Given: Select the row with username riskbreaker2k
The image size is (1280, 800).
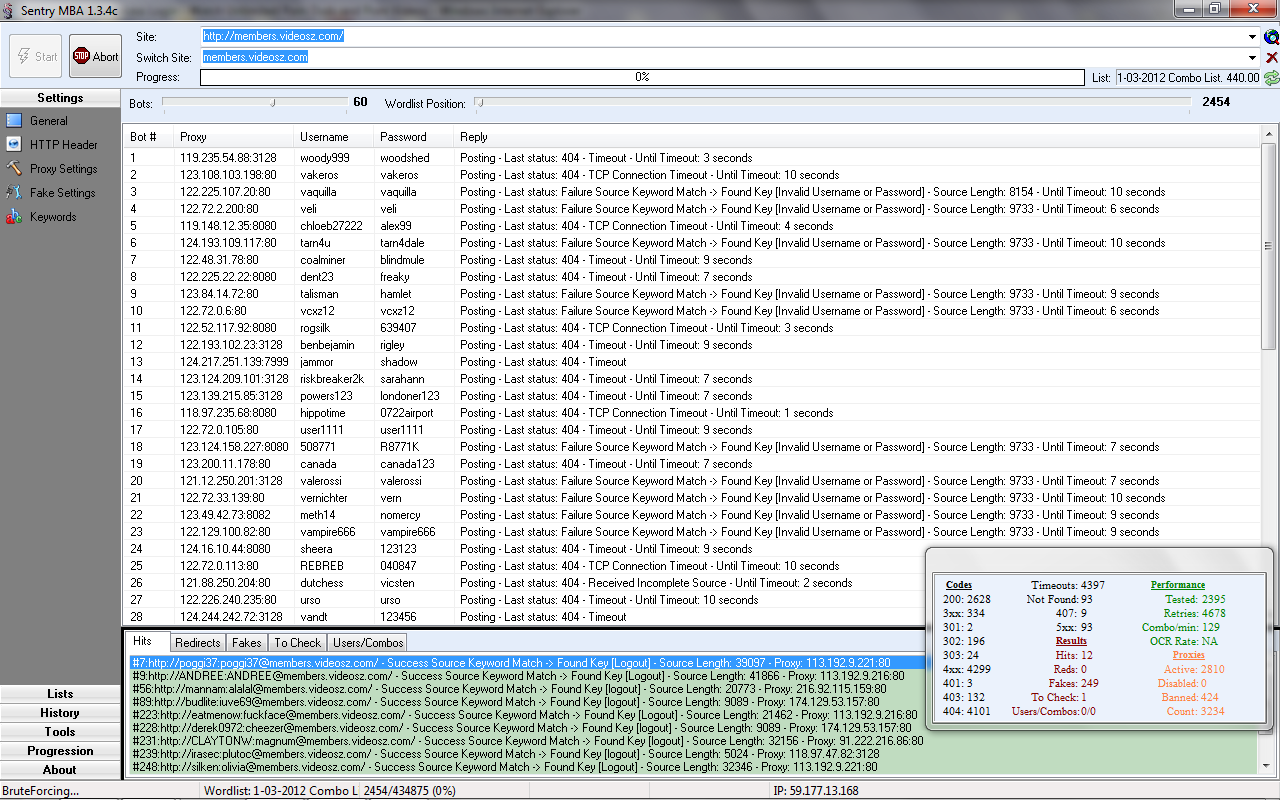Looking at the screenshot, I should click(692, 379).
